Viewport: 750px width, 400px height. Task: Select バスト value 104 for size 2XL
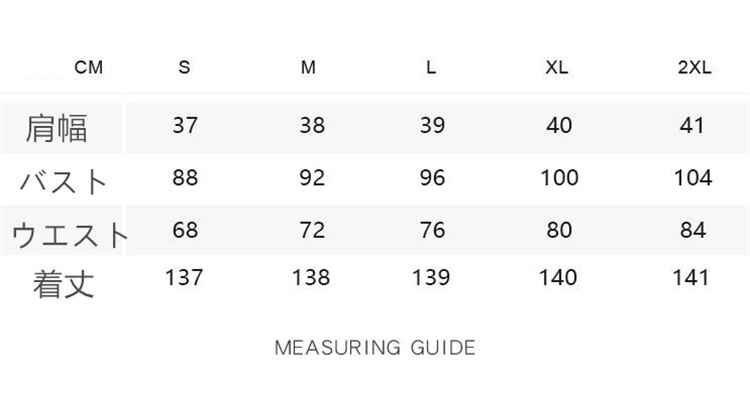point(693,178)
